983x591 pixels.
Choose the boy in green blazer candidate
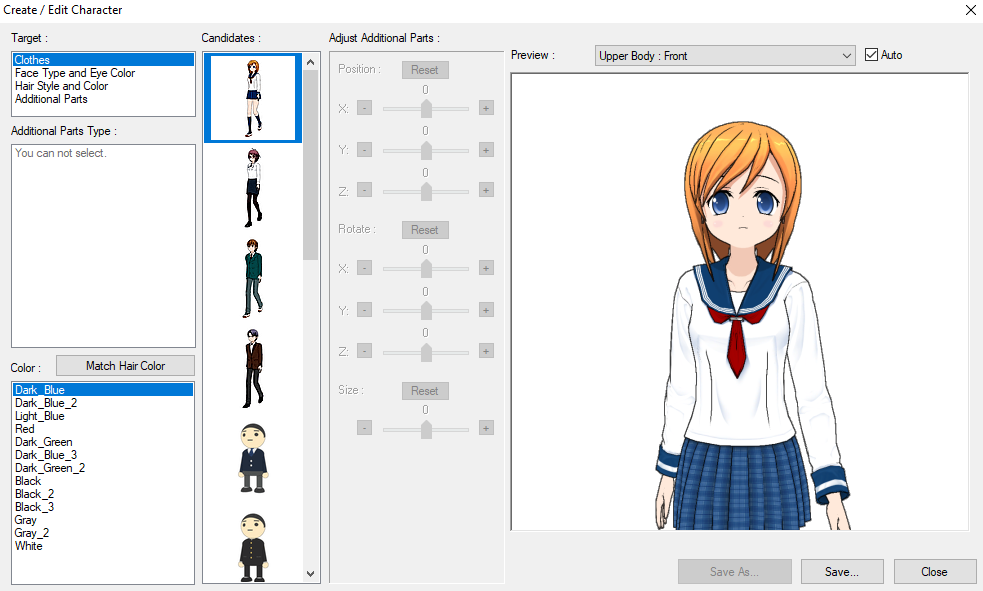point(253,278)
